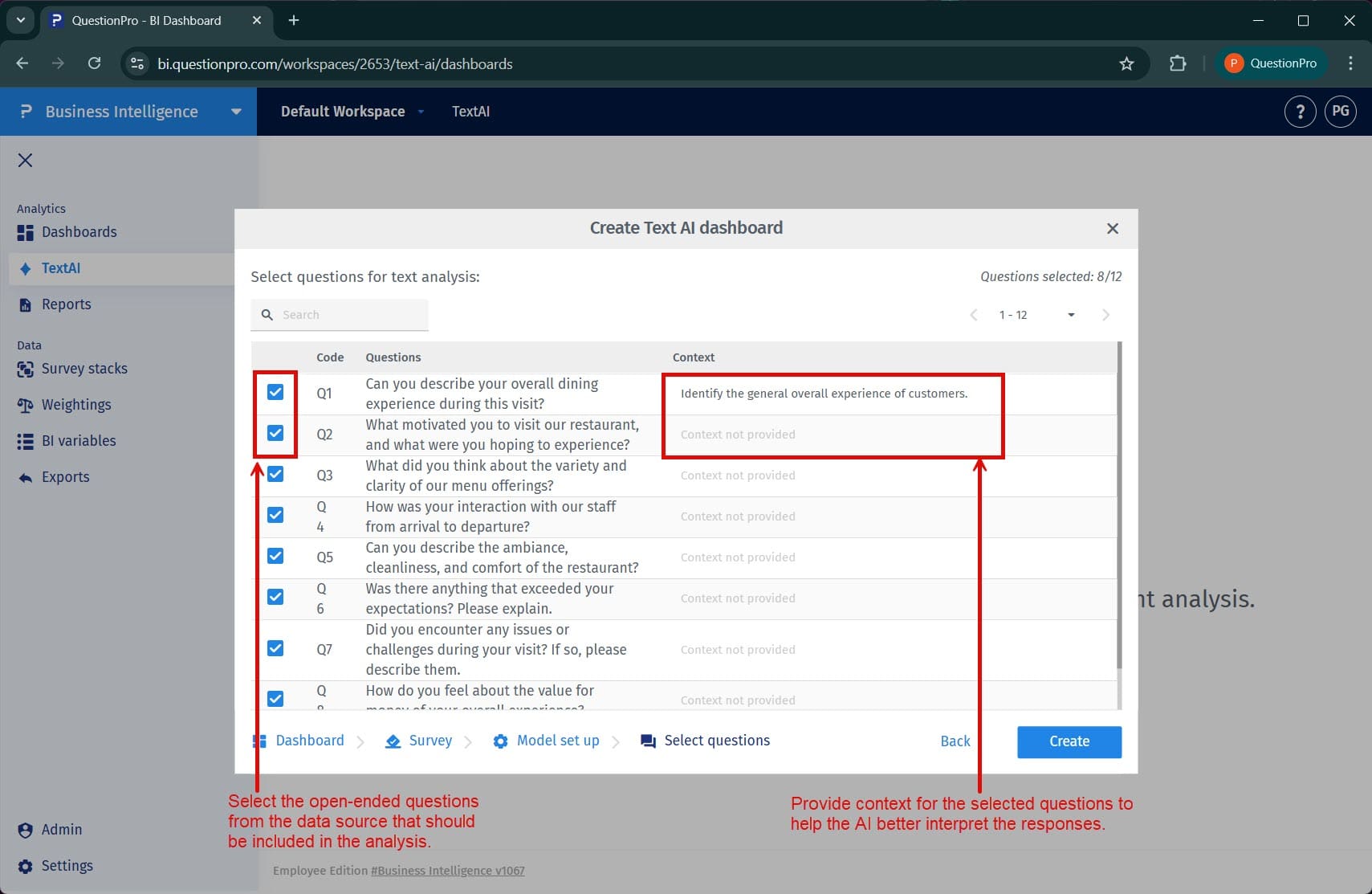Go to next page of questions
Image resolution: width=1372 pixels, height=894 pixels.
1105,315
